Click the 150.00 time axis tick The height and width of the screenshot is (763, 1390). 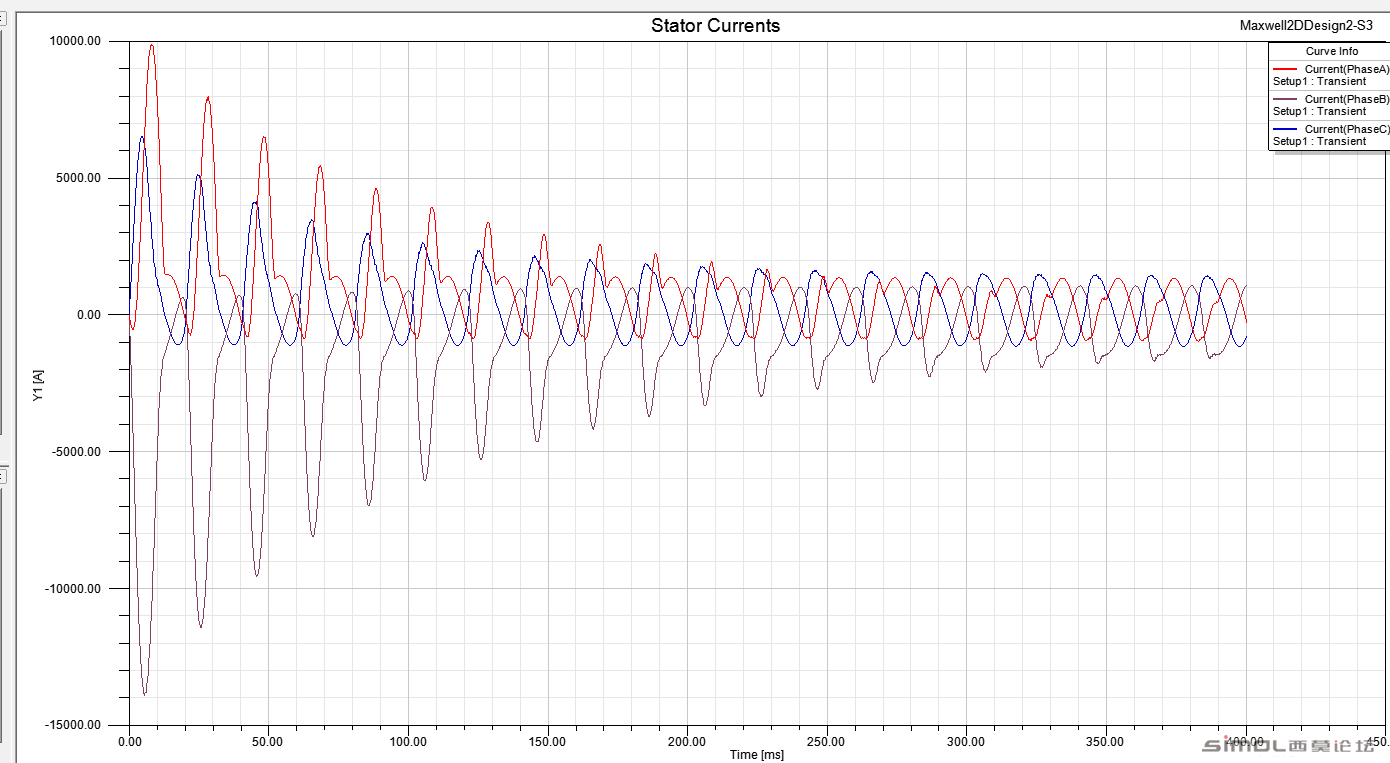[x=547, y=742]
